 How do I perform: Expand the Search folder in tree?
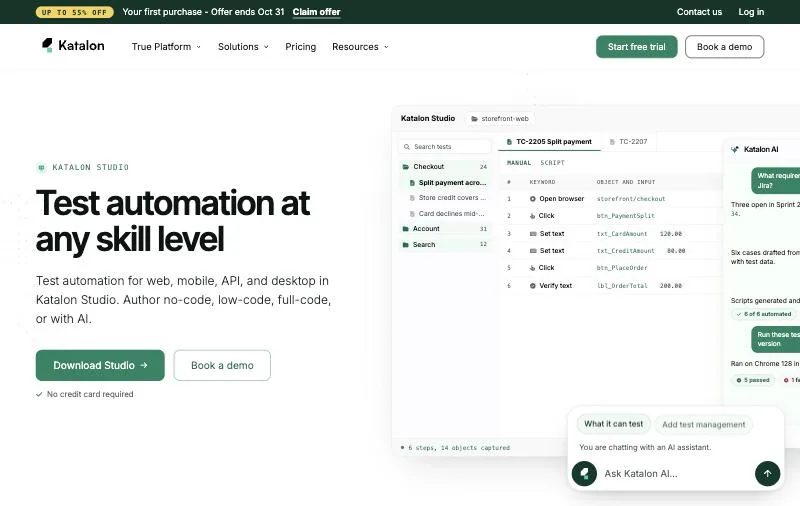444,245
